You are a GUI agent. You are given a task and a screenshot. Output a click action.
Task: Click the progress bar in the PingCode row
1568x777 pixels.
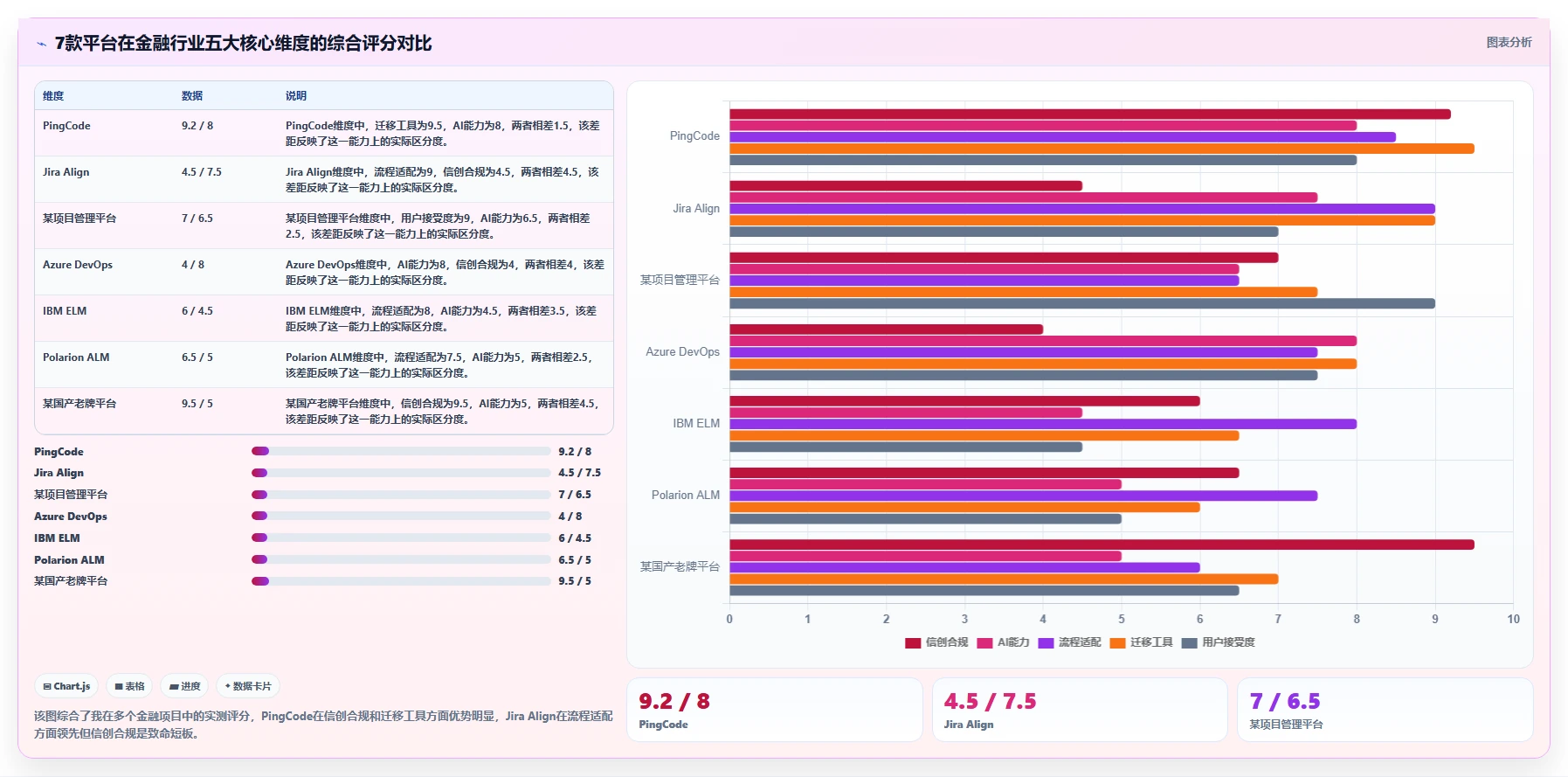(x=401, y=451)
